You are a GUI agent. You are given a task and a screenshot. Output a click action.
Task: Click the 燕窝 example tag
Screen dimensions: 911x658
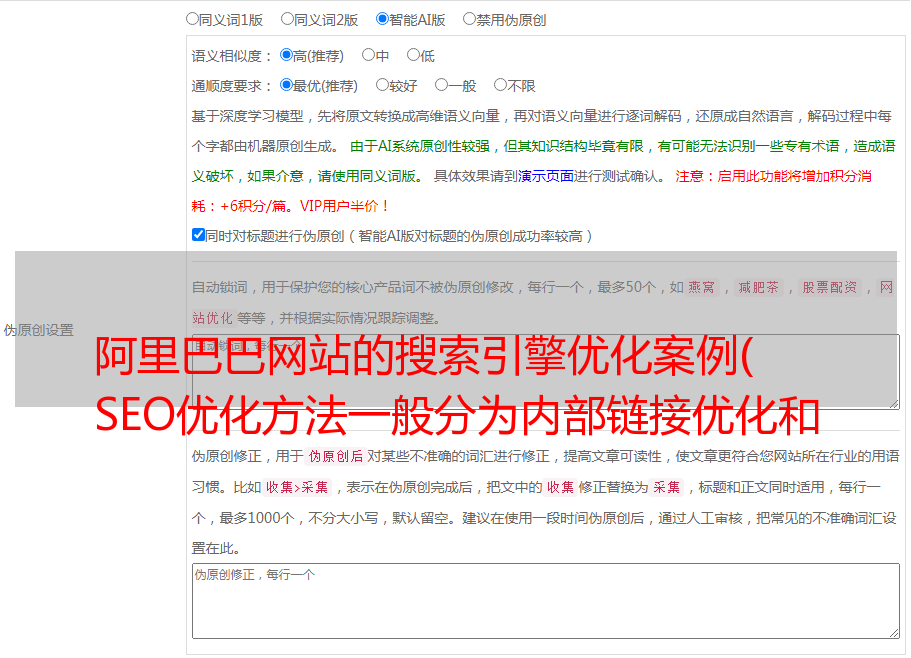[701, 287]
